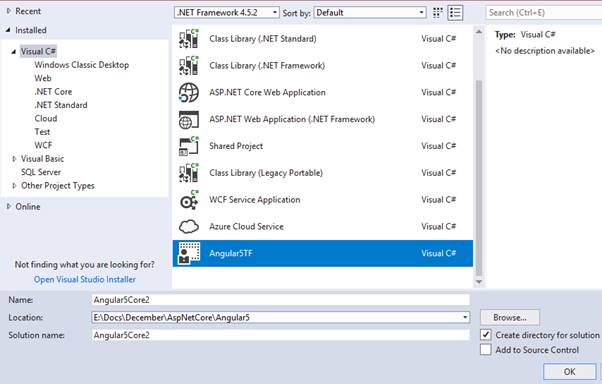
Task: Click the WCF Service Application gear icon
Action: point(189,200)
